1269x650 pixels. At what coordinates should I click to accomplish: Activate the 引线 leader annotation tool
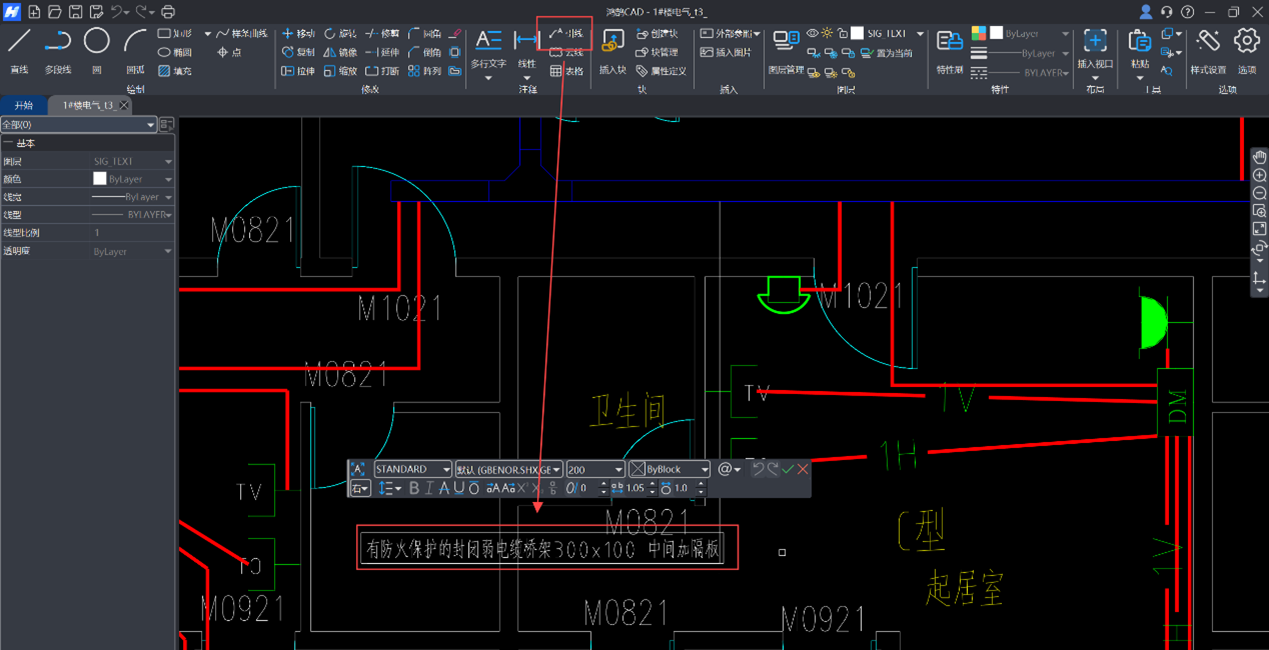click(x=566, y=34)
